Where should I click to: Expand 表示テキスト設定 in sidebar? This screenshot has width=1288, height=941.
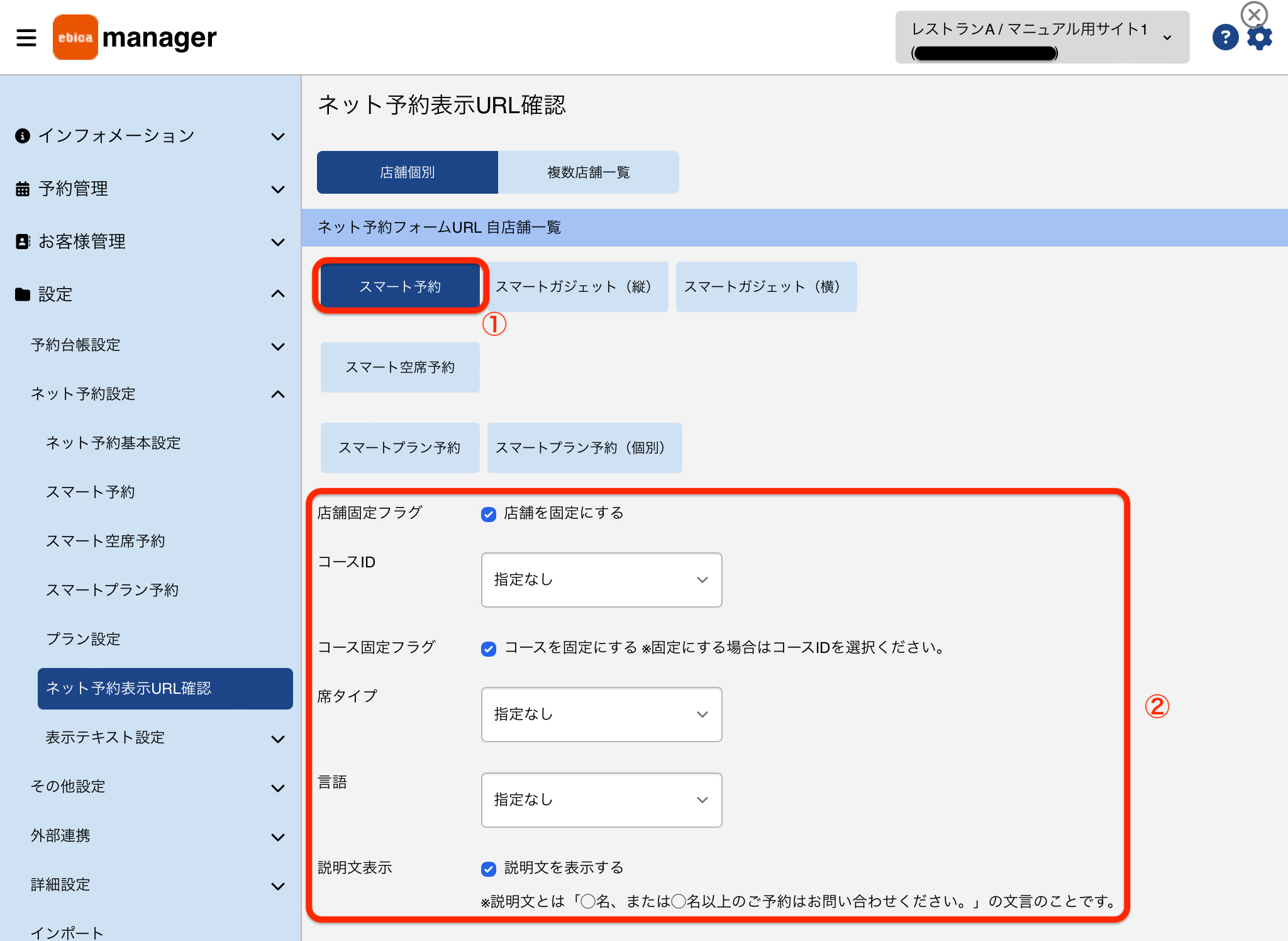coord(165,738)
